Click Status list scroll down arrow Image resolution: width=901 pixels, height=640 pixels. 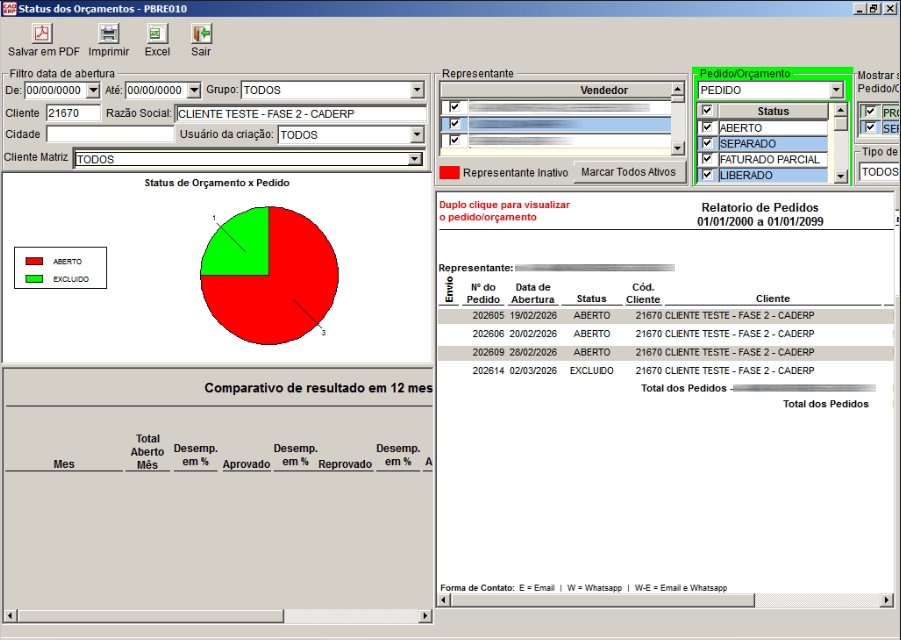(x=841, y=176)
